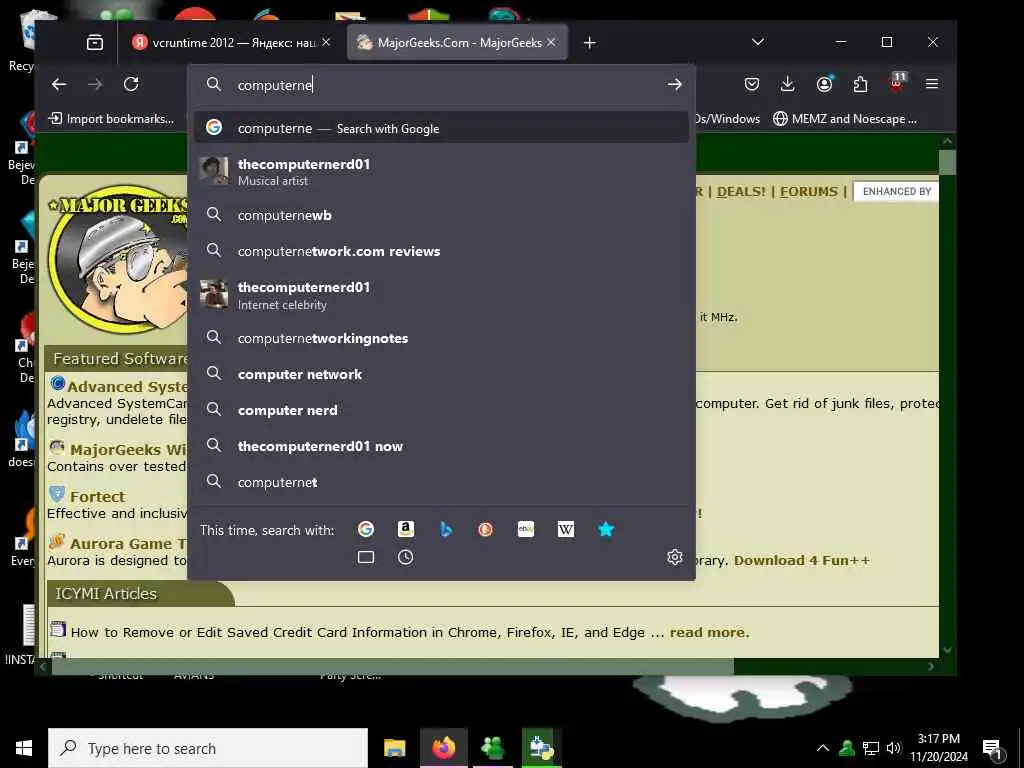Image resolution: width=1024 pixels, height=768 pixels.
Task: Pick the computernewb suggestion
Action: pos(441,215)
